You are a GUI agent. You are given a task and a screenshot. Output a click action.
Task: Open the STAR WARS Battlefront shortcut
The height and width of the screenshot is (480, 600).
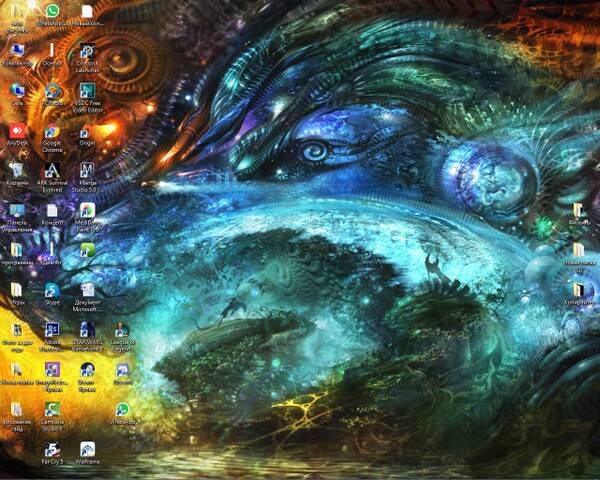pos(87,330)
